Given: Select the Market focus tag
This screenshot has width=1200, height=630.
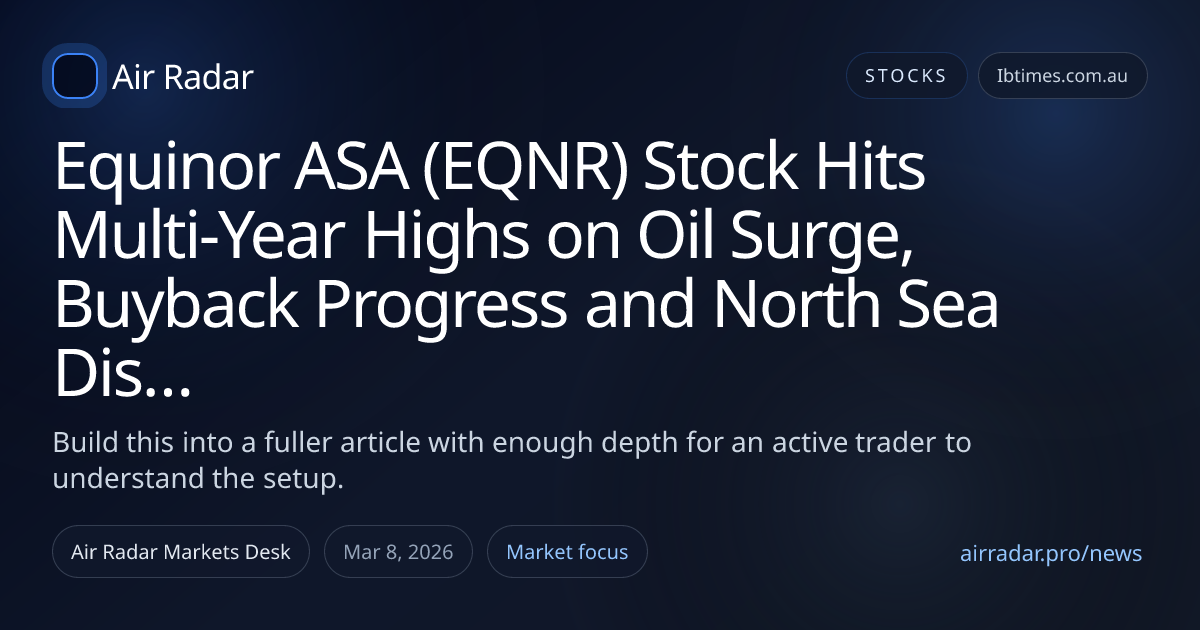Looking at the screenshot, I should [x=567, y=552].
